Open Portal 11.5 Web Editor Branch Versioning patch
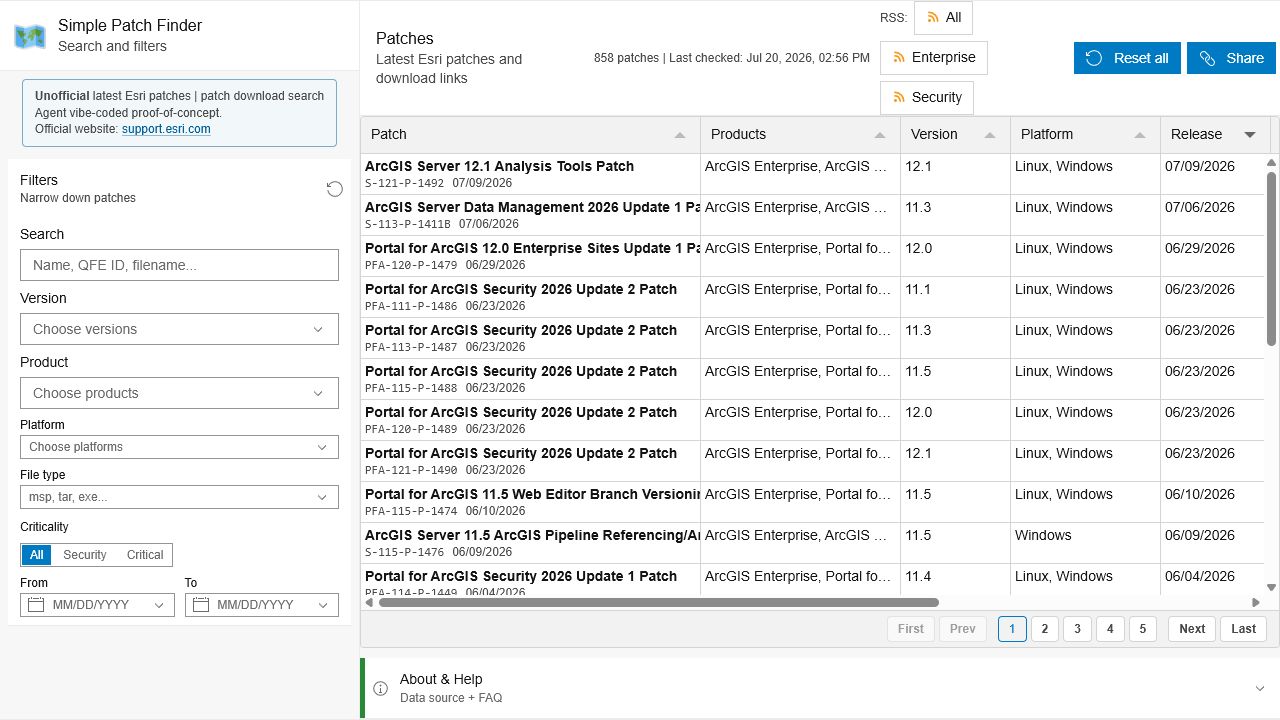This screenshot has height=720, width=1280. (532, 494)
